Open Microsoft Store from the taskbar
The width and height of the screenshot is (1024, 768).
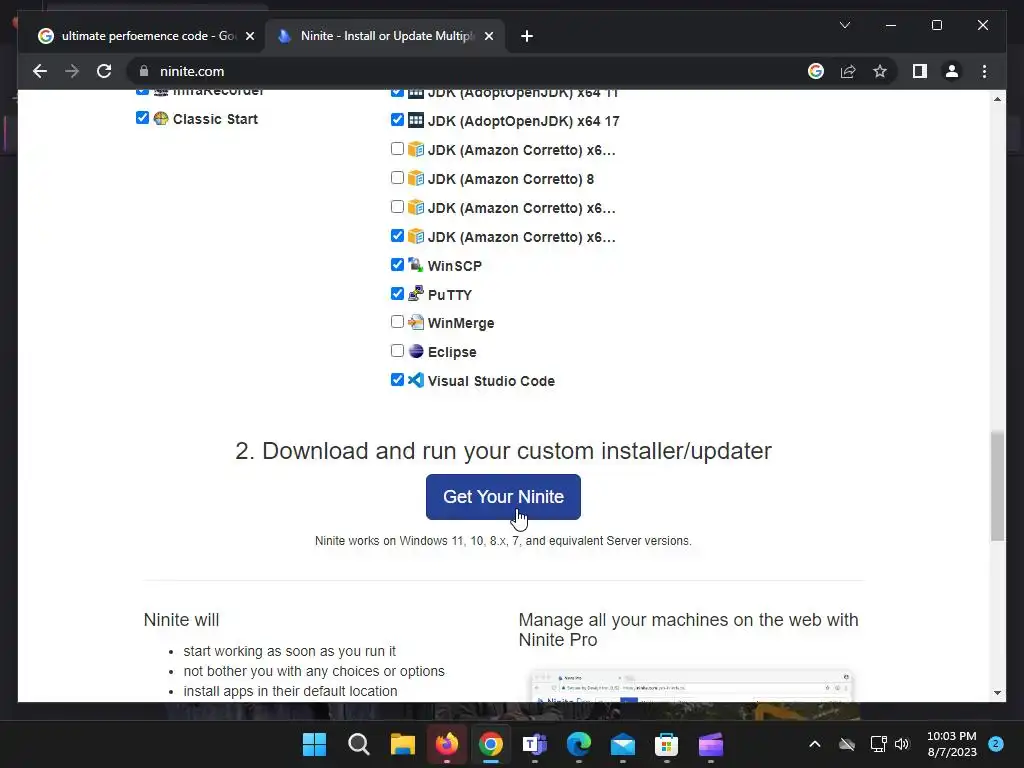666,744
